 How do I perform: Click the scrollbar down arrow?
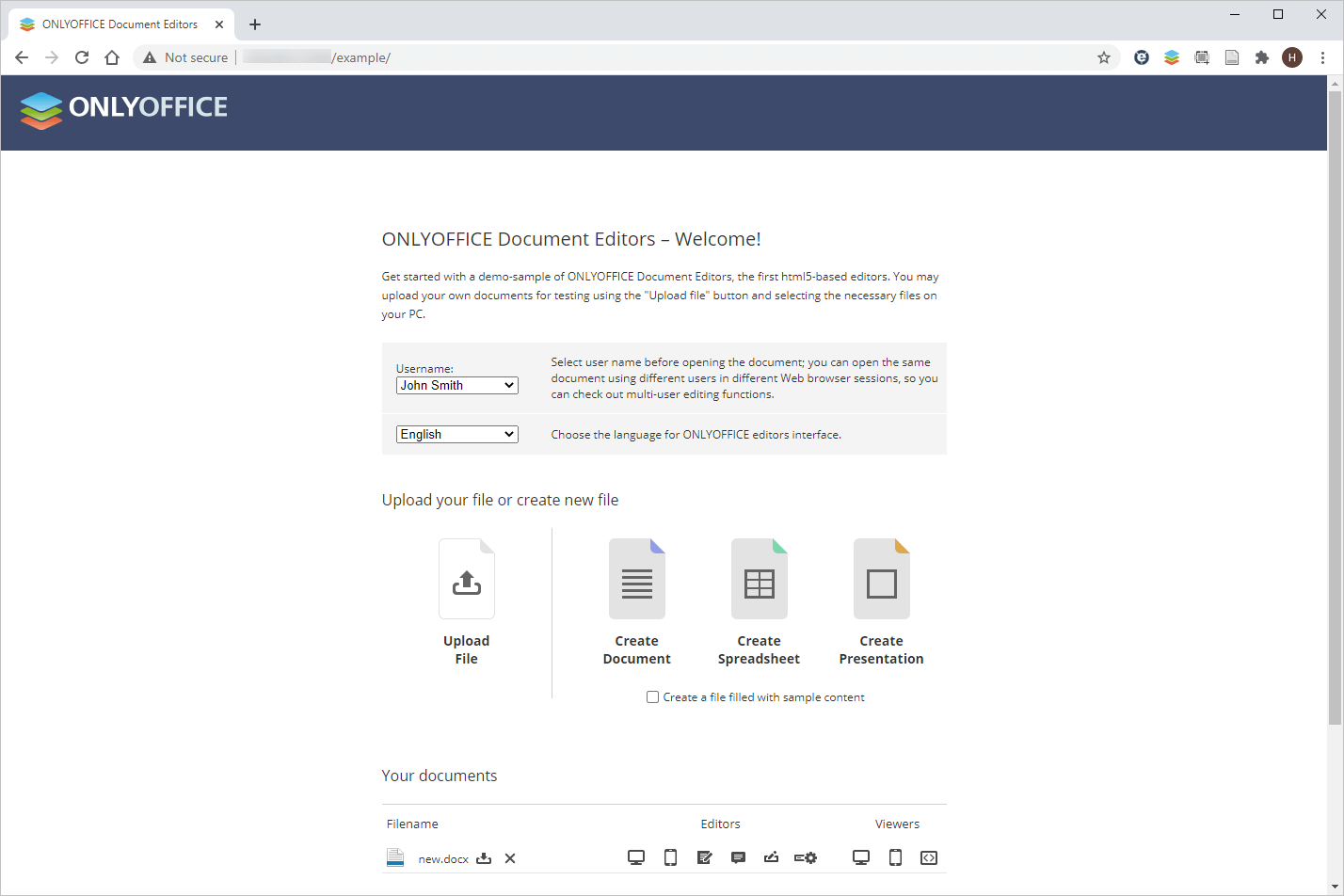[1335, 887]
